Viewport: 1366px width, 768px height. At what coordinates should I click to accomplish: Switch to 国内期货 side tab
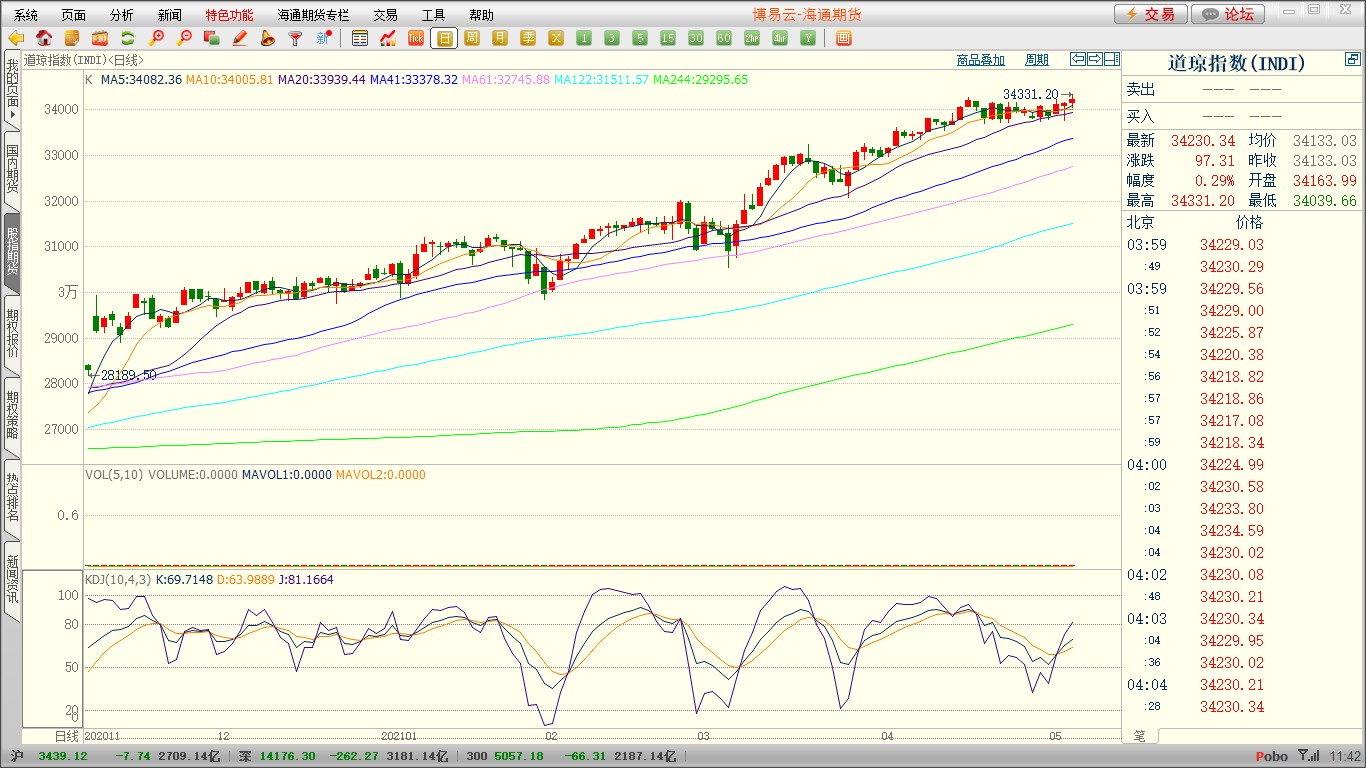pos(12,170)
